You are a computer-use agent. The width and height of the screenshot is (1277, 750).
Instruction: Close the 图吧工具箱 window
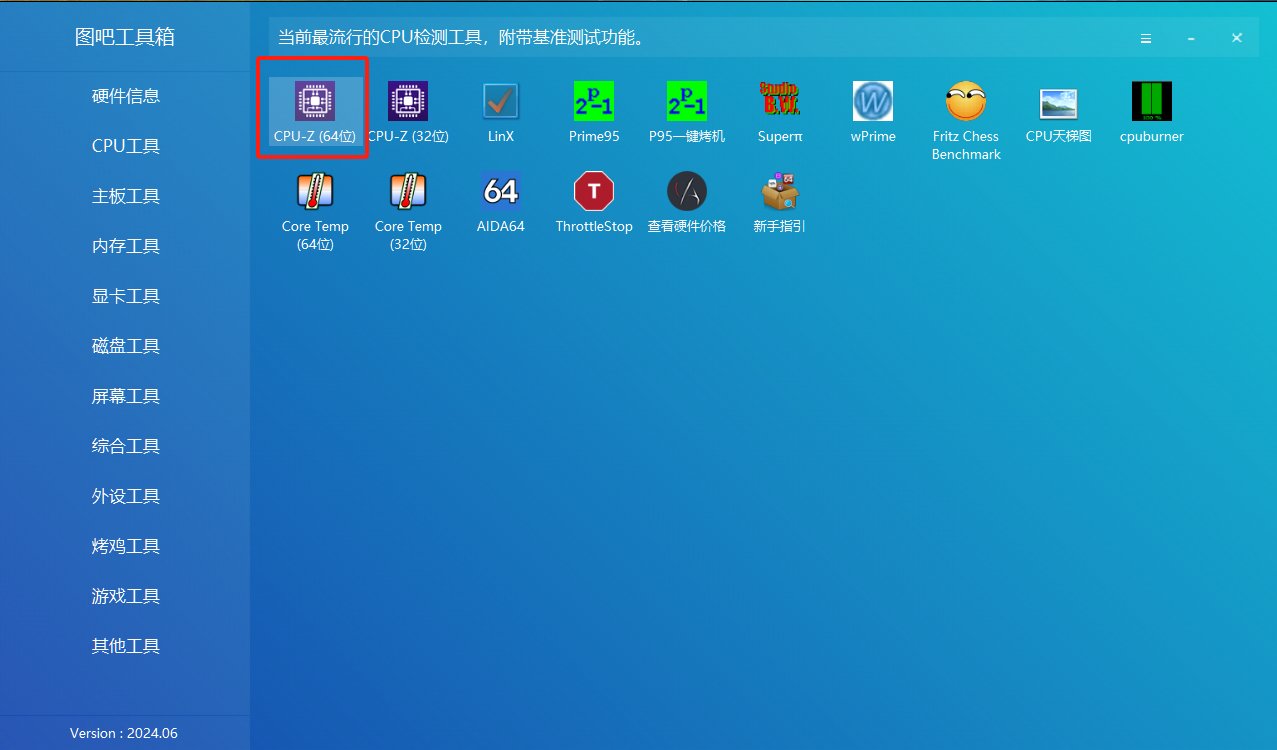point(1237,38)
